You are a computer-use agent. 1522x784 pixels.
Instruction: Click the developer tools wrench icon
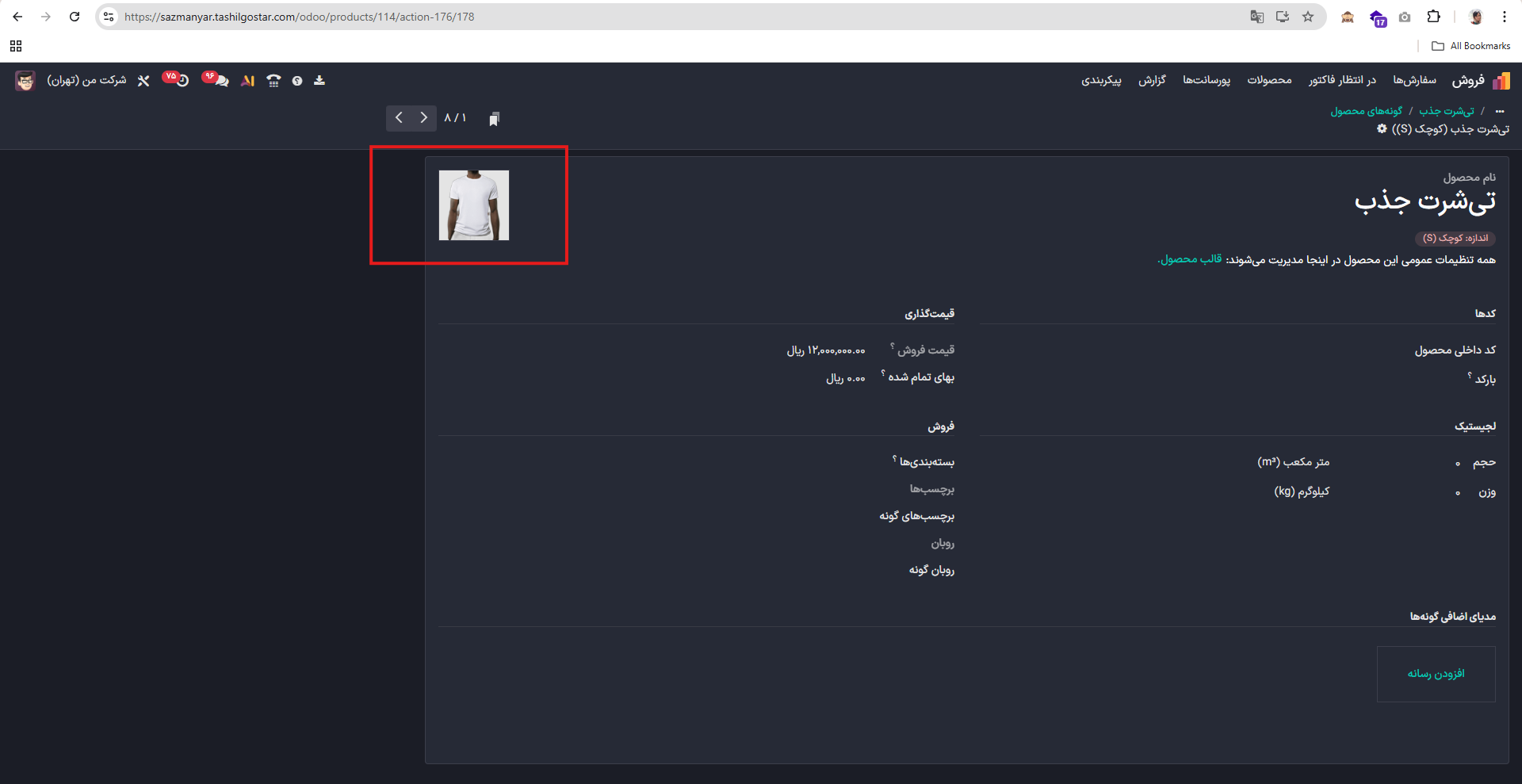[143, 81]
